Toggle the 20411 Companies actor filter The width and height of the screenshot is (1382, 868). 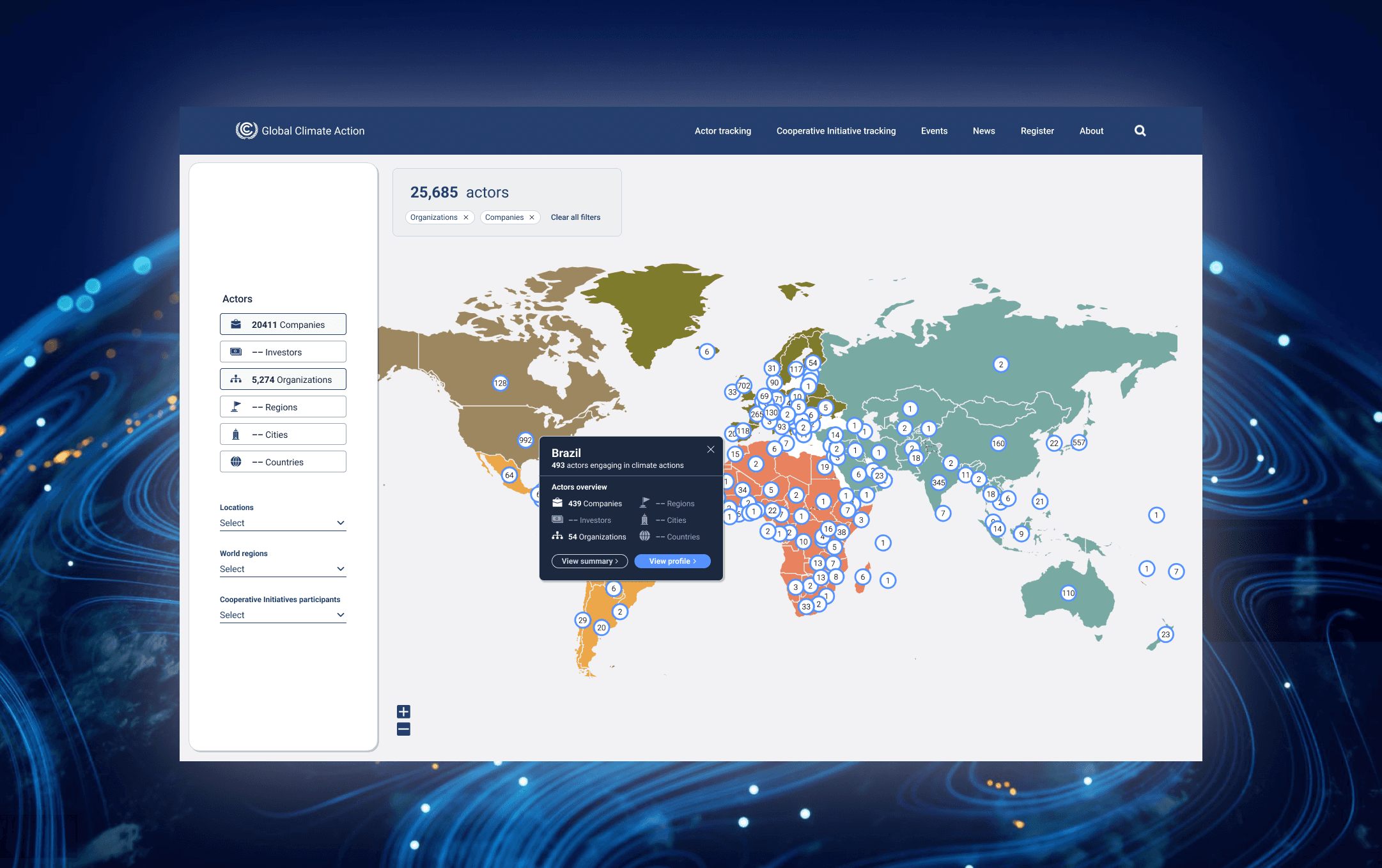283,324
